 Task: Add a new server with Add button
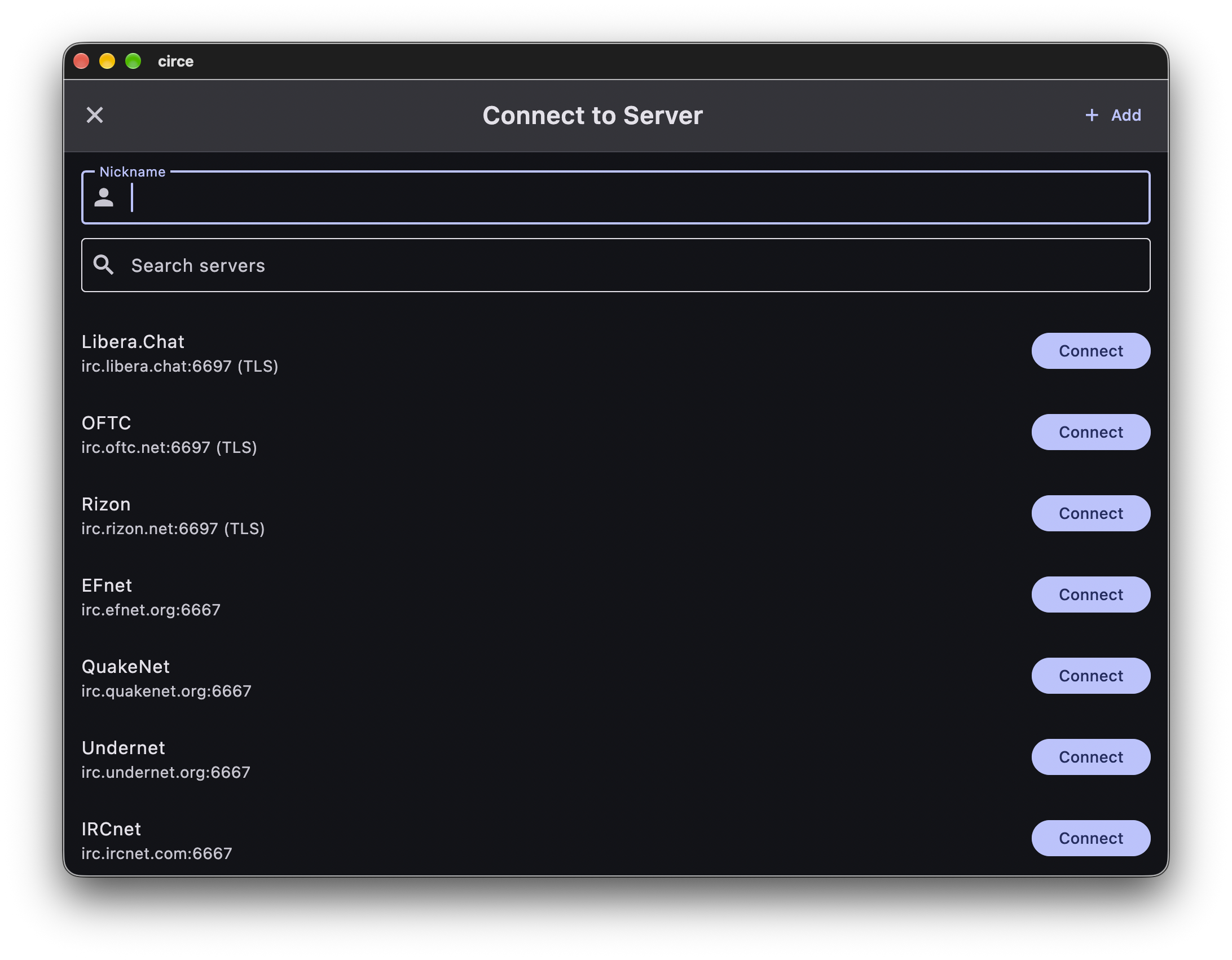point(1113,115)
